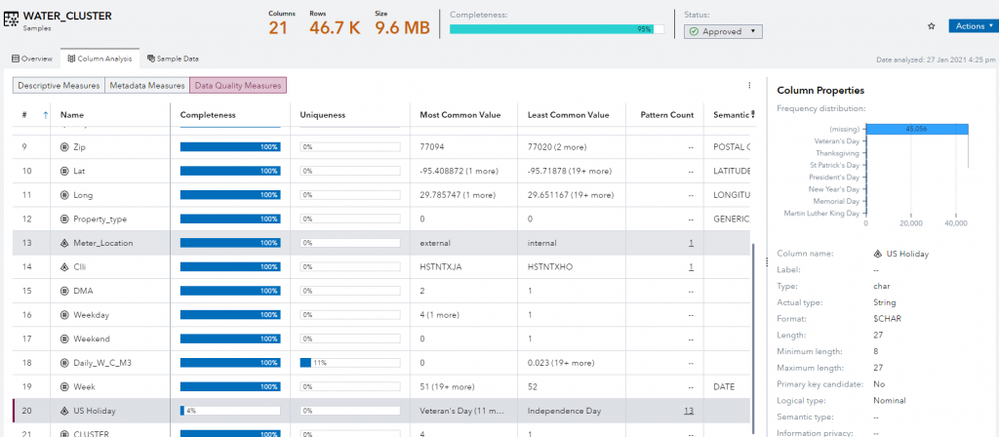Click the character type icon beside Clli
This screenshot has width=999, height=437.
click(64, 267)
